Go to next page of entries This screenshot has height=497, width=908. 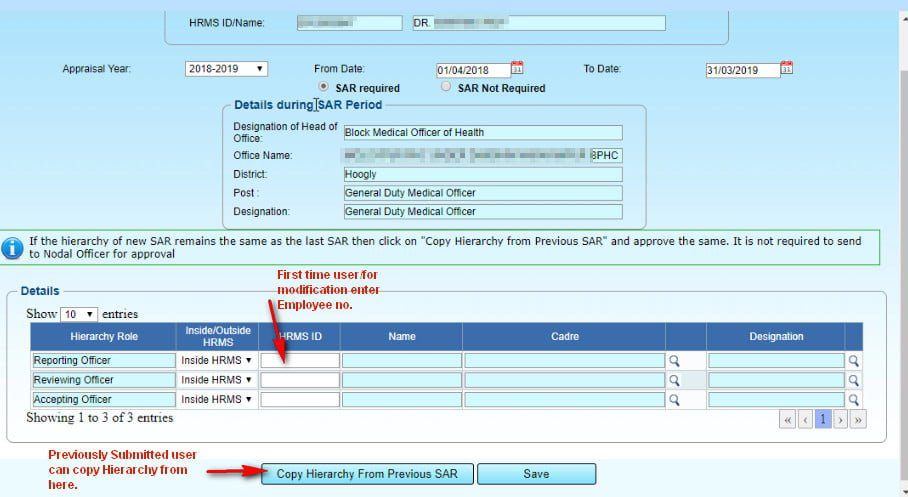pos(840,419)
